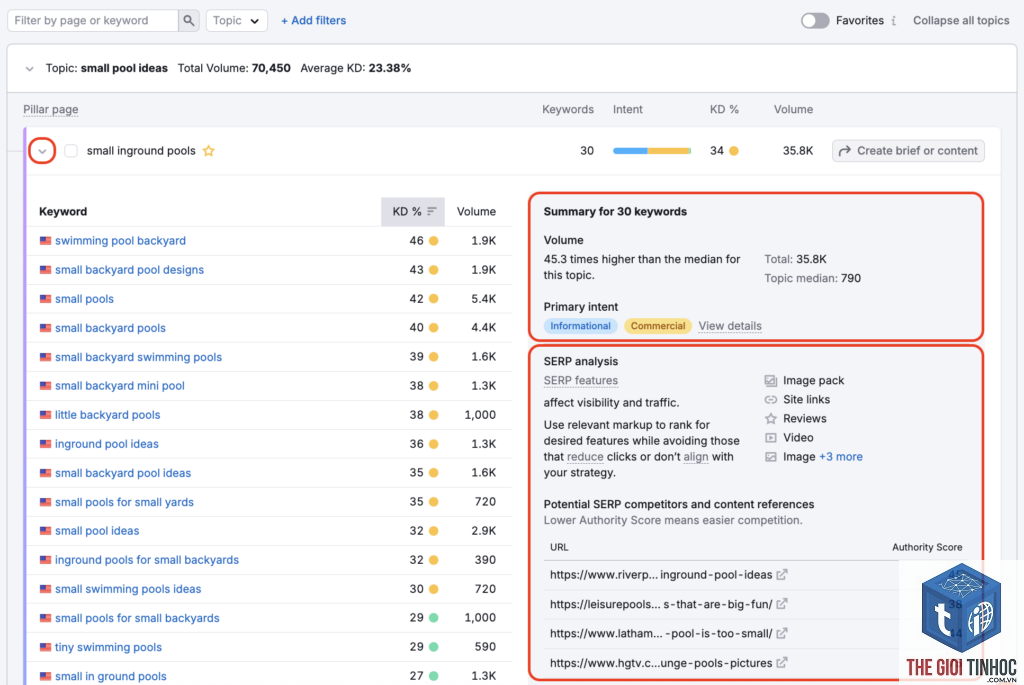The width and height of the screenshot is (1024, 685).
Task: Open keyword small backyard pool ideas
Action: [x=123, y=473]
